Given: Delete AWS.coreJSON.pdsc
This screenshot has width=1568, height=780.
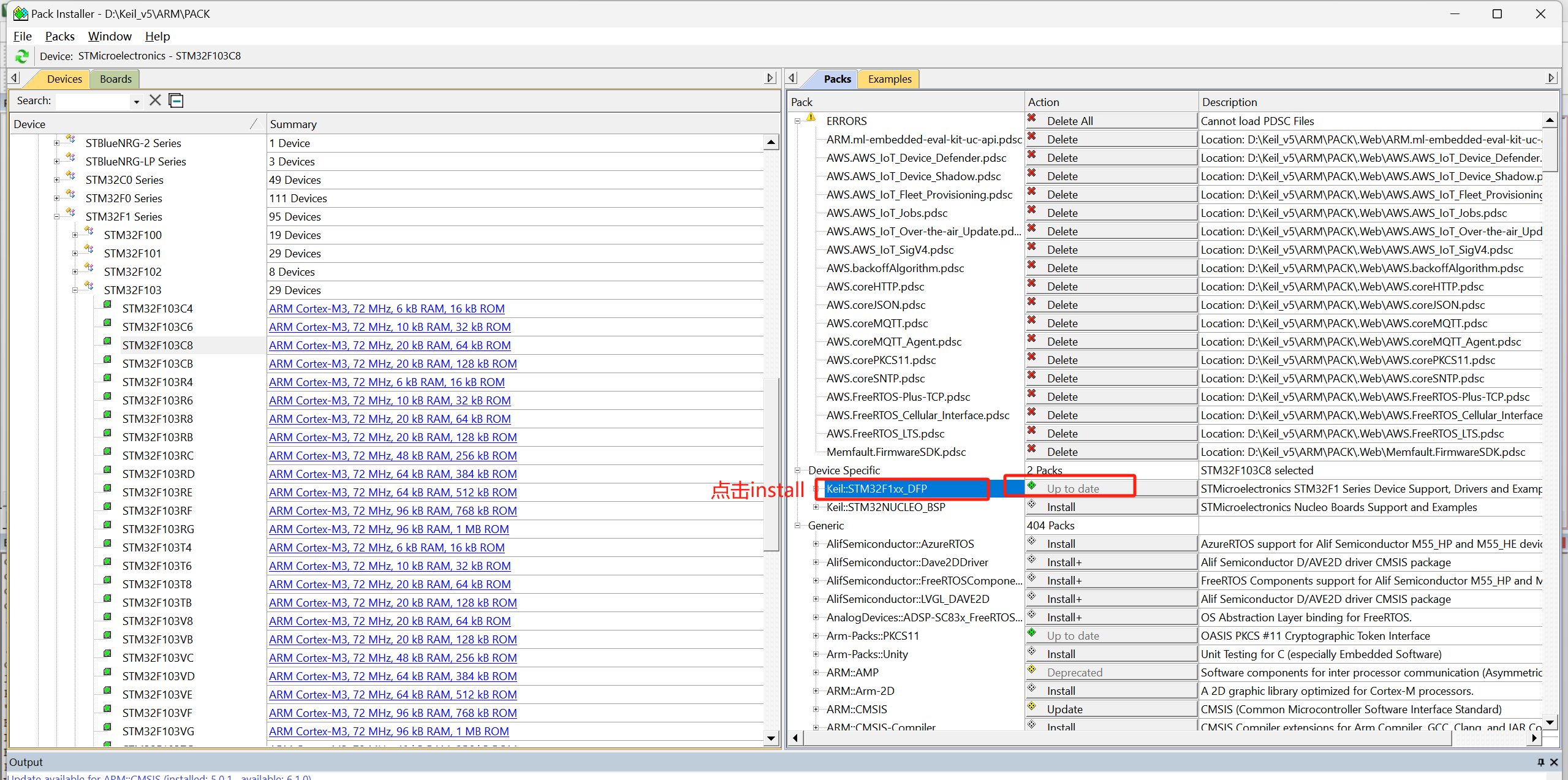Looking at the screenshot, I should 1112,305.
